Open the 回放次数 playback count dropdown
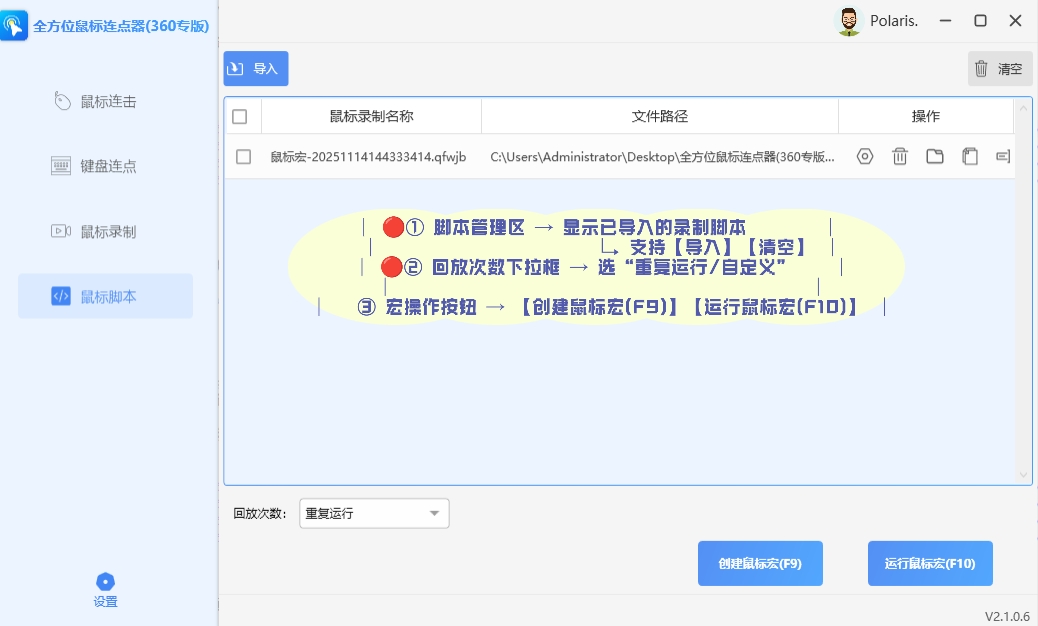 click(373, 512)
